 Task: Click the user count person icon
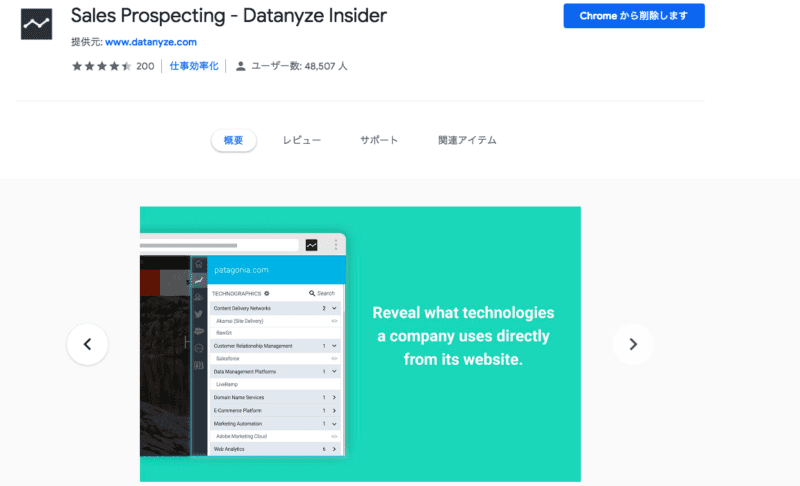click(x=240, y=66)
